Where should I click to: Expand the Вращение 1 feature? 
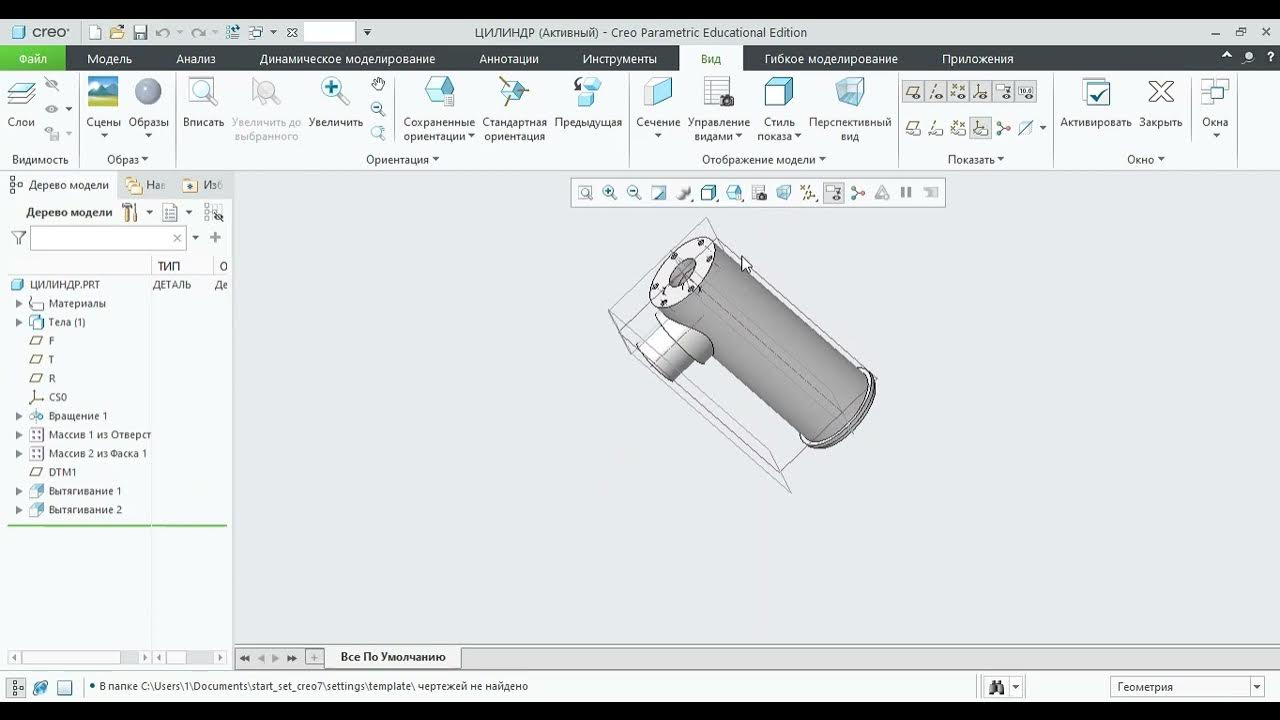[x=18, y=416]
